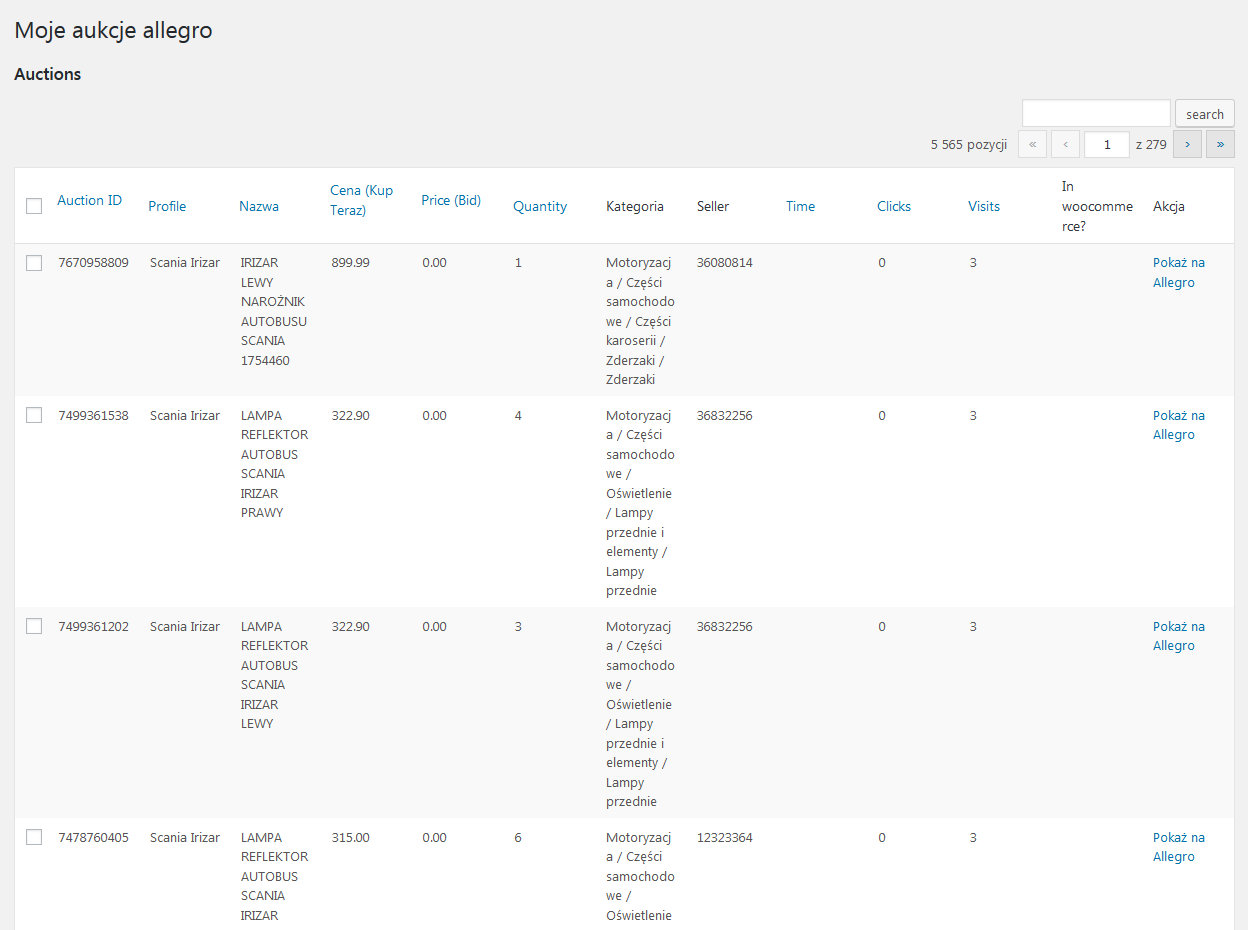Check the box for auction 7670958809

pos(34,263)
